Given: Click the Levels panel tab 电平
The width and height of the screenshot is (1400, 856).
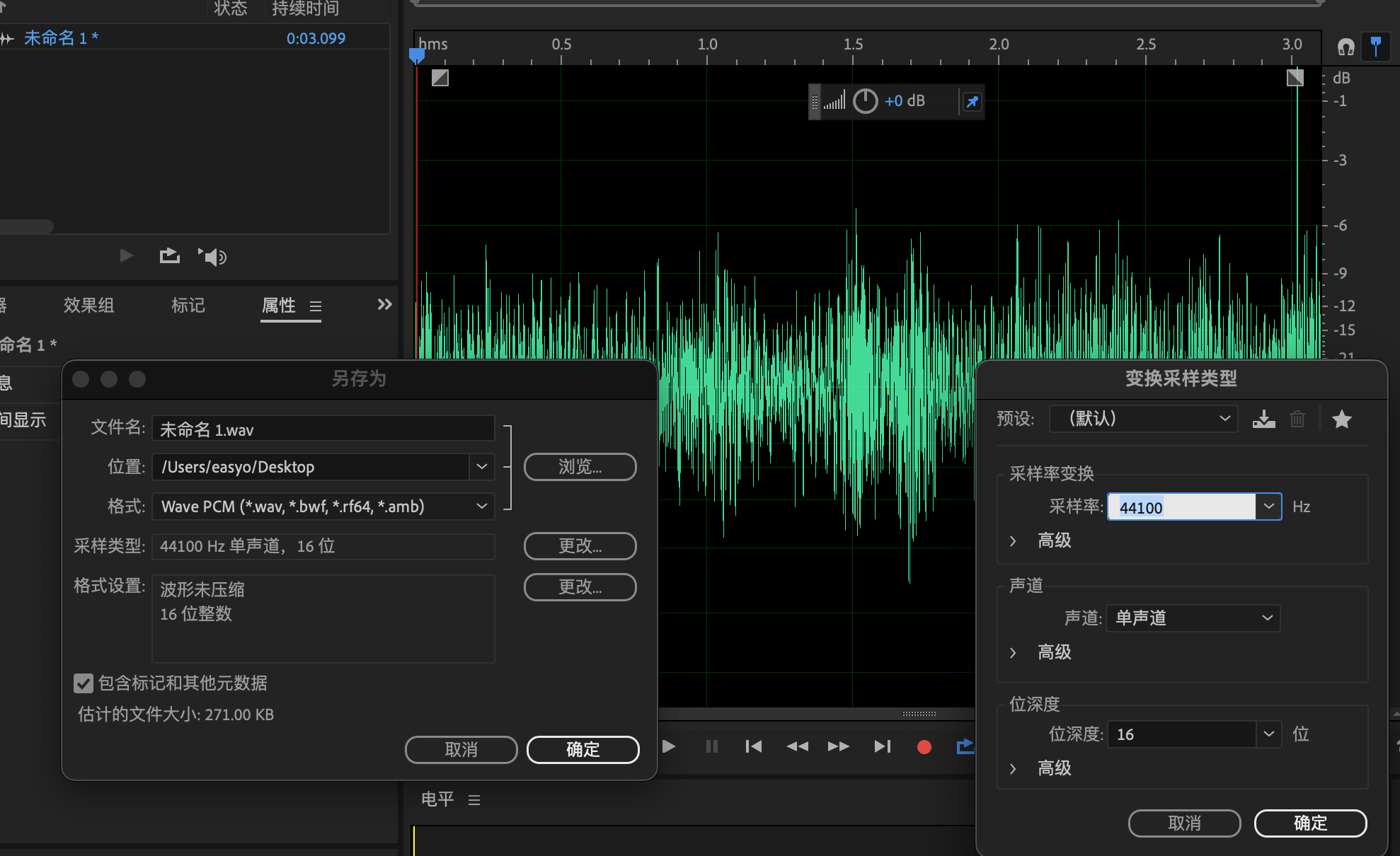Looking at the screenshot, I should coord(437,799).
